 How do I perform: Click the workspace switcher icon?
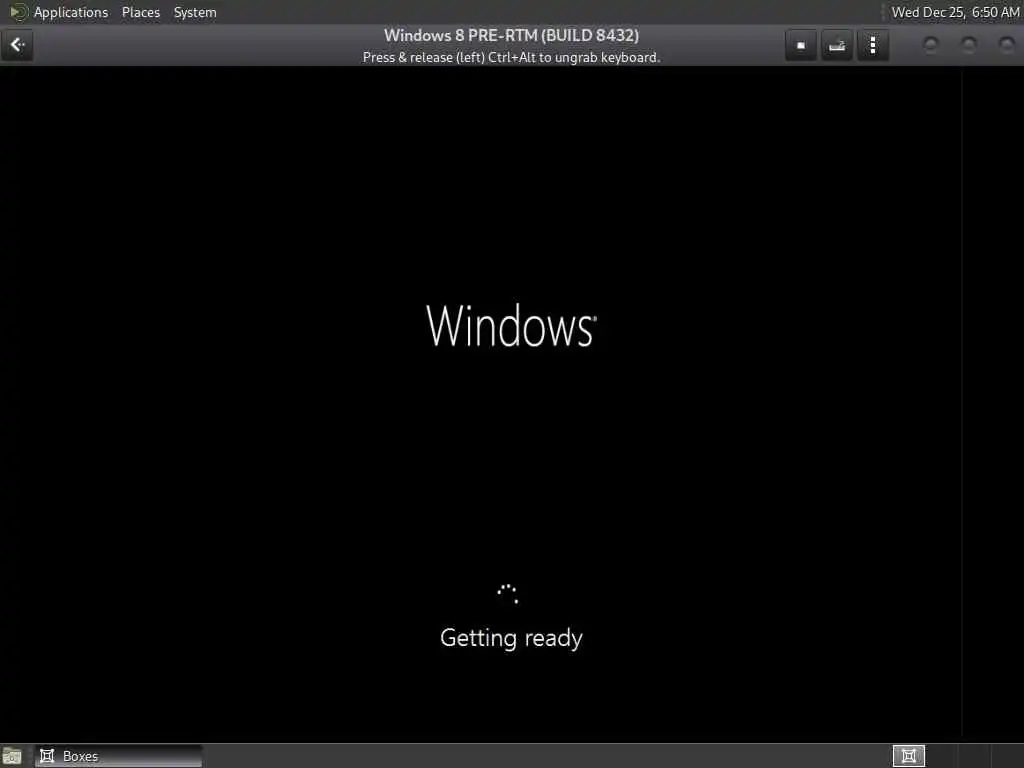click(908, 756)
